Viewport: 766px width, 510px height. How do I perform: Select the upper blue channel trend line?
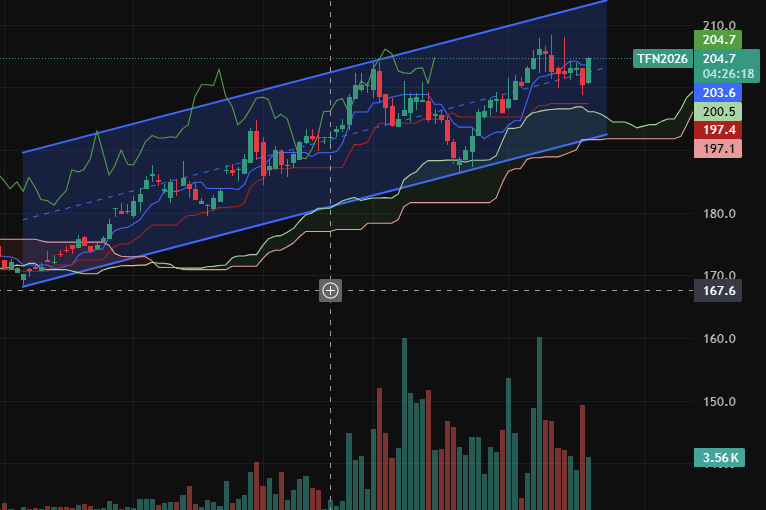pos(300,85)
